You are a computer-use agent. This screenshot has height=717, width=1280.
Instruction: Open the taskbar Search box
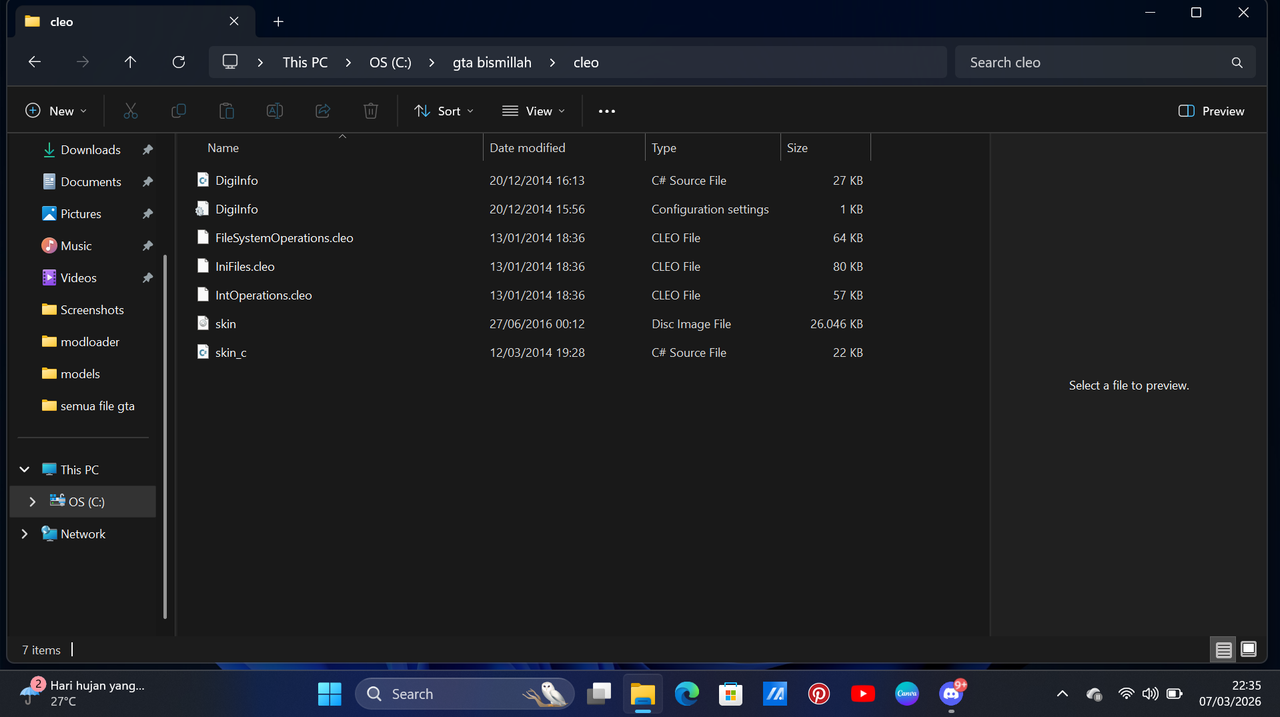pyautogui.click(x=465, y=693)
